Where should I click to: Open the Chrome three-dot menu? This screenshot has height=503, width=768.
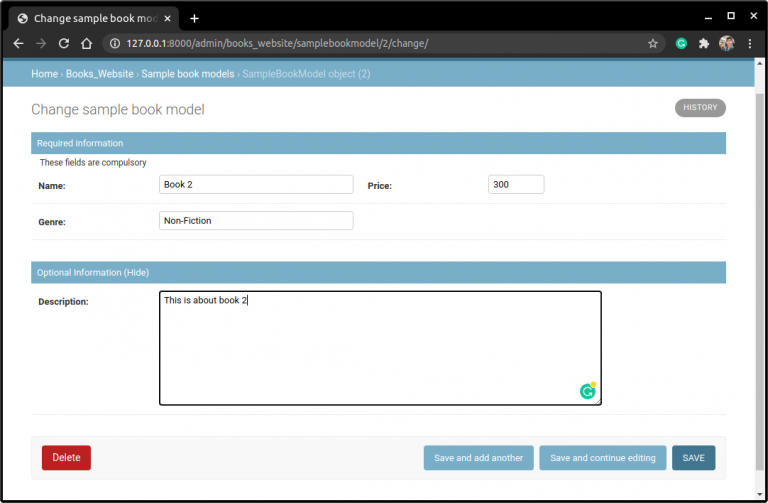click(x=749, y=44)
